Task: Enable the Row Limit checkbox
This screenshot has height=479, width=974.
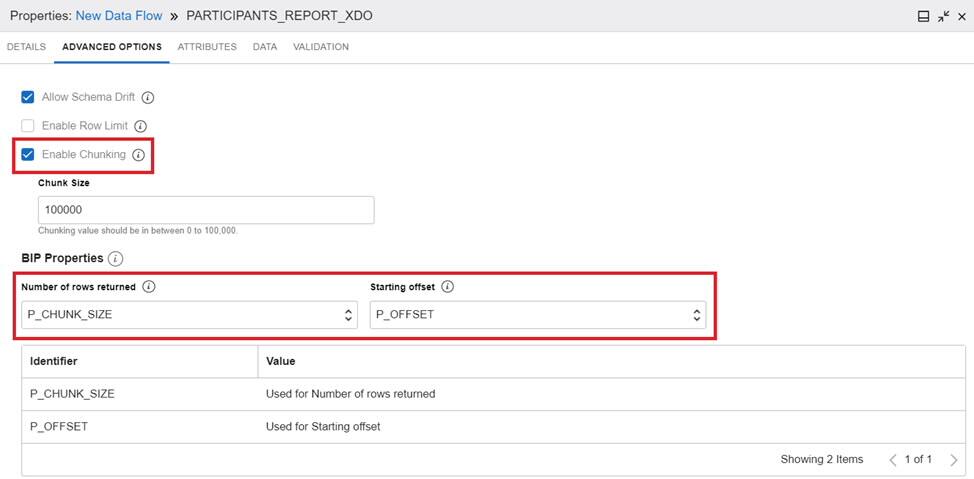Action: click(28, 126)
